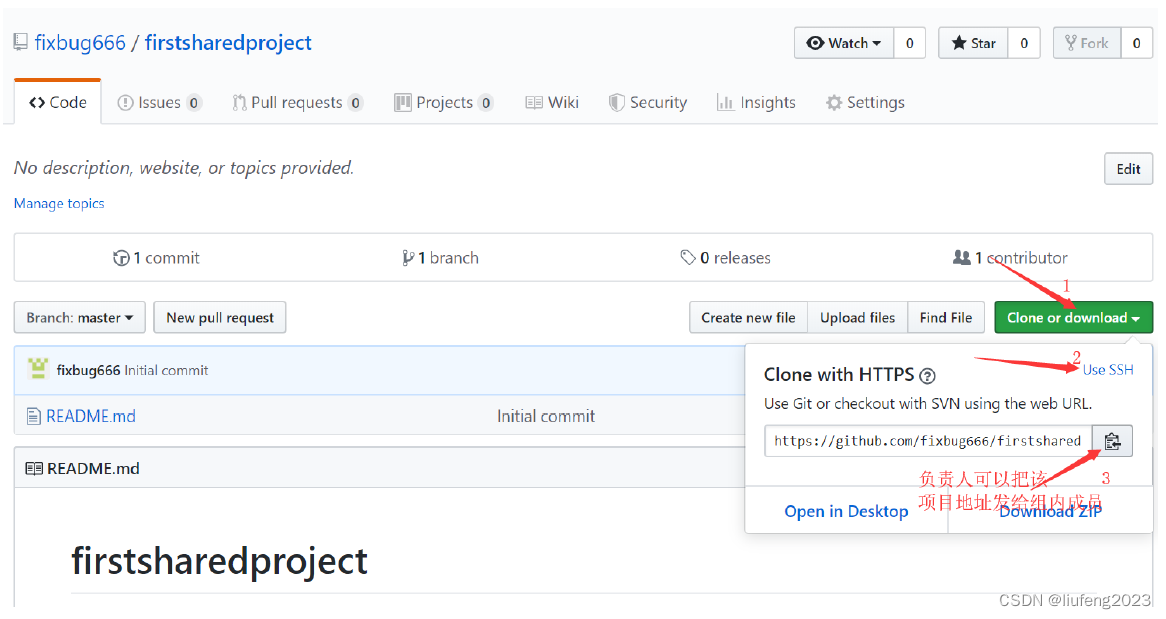The image size is (1166, 619).
Task: Click the tag icon next to 0 releases
Action: coord(688,258)
